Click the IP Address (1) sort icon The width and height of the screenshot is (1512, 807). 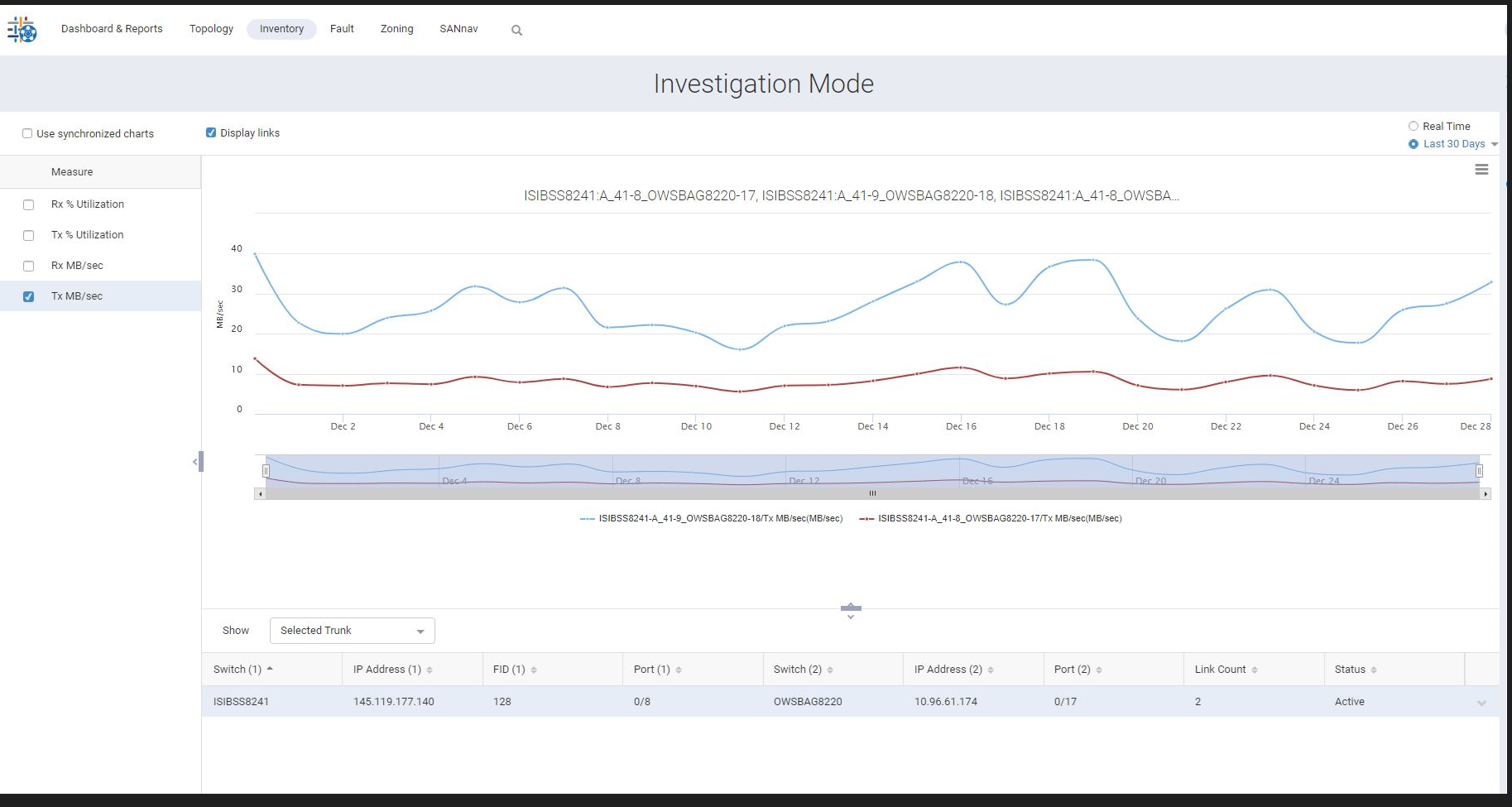click(x=430, y=670)
